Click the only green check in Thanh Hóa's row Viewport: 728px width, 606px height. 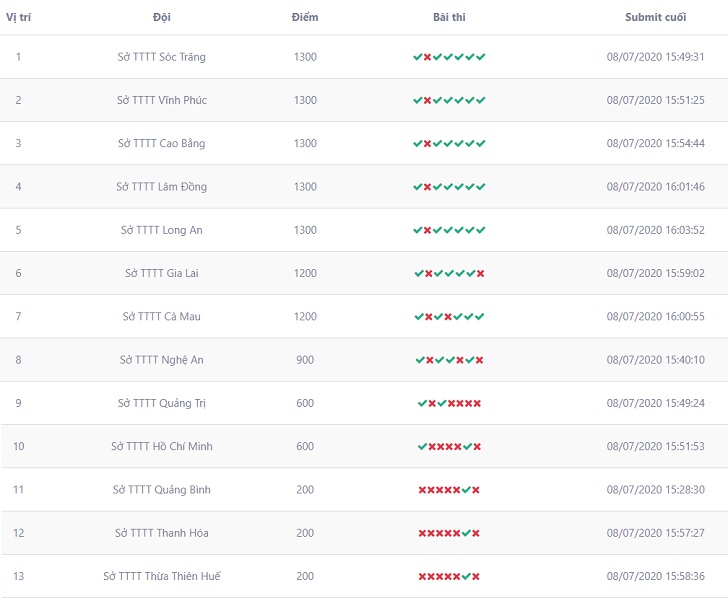tap(466, 533)
